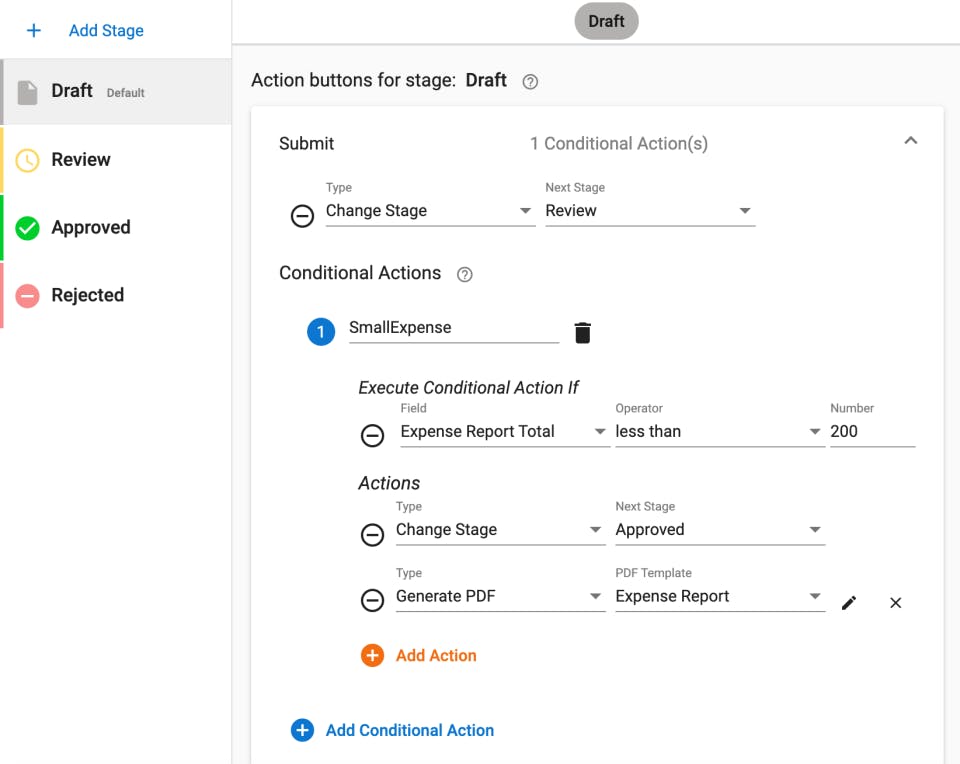This screenshot has width=960, height=764.
Task: Remove the Change Stage submit action
Action: 303,216
